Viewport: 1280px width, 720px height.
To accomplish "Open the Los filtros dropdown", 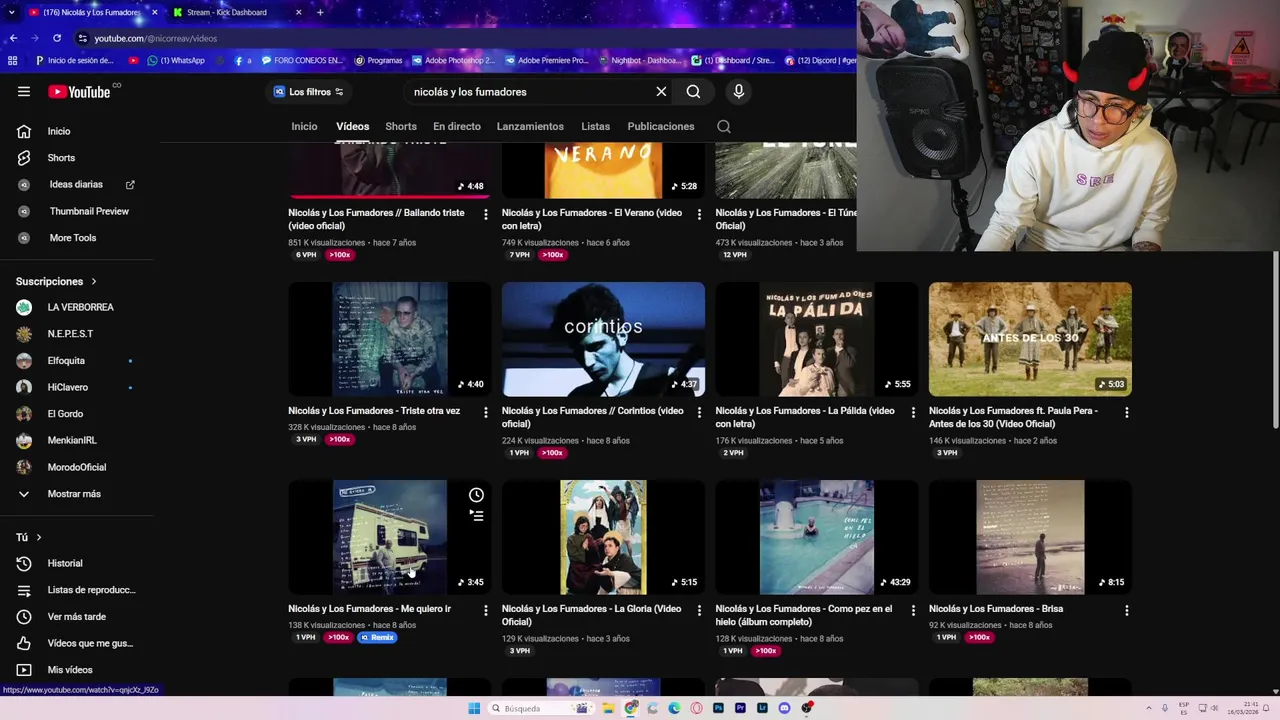I will 309,92.
